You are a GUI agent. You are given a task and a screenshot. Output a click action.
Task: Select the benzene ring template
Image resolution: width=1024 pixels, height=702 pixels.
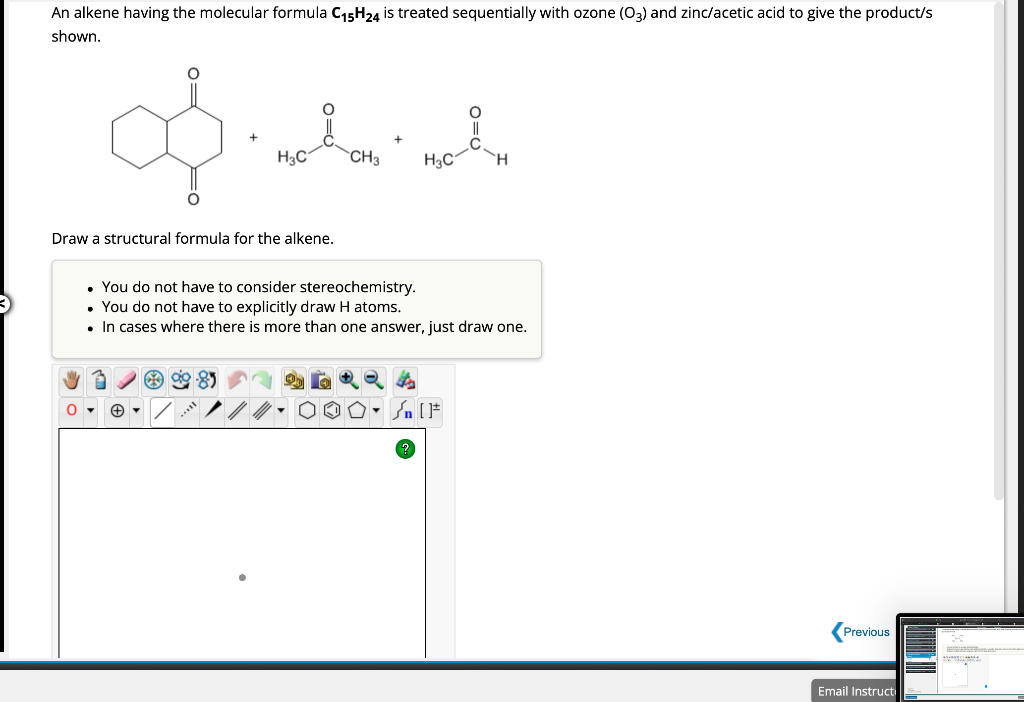333,410
